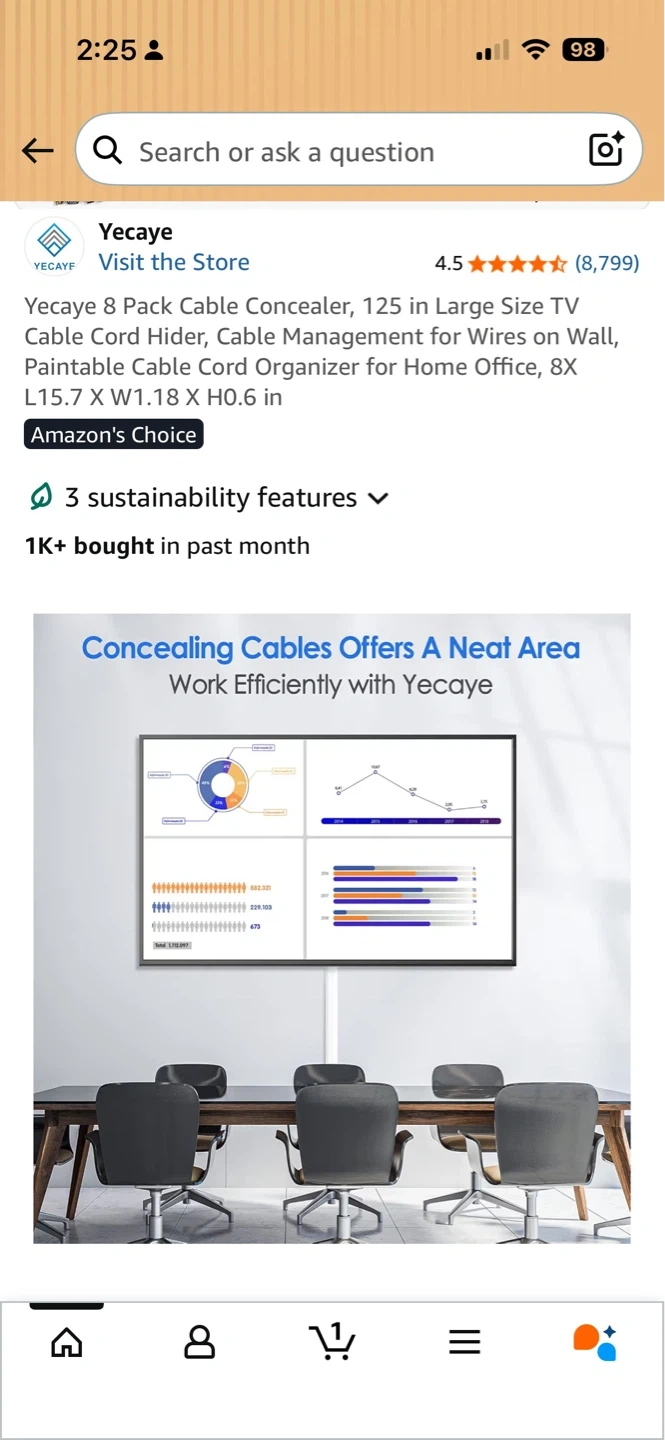The width and height of the screenshot is (665, 1440).
Task: Tap the Yecaye brand logo
Action: [x=54, y=246]
